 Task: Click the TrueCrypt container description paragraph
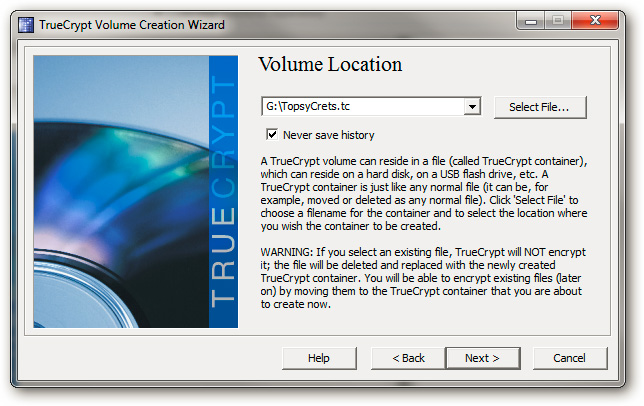coord(424,193)
